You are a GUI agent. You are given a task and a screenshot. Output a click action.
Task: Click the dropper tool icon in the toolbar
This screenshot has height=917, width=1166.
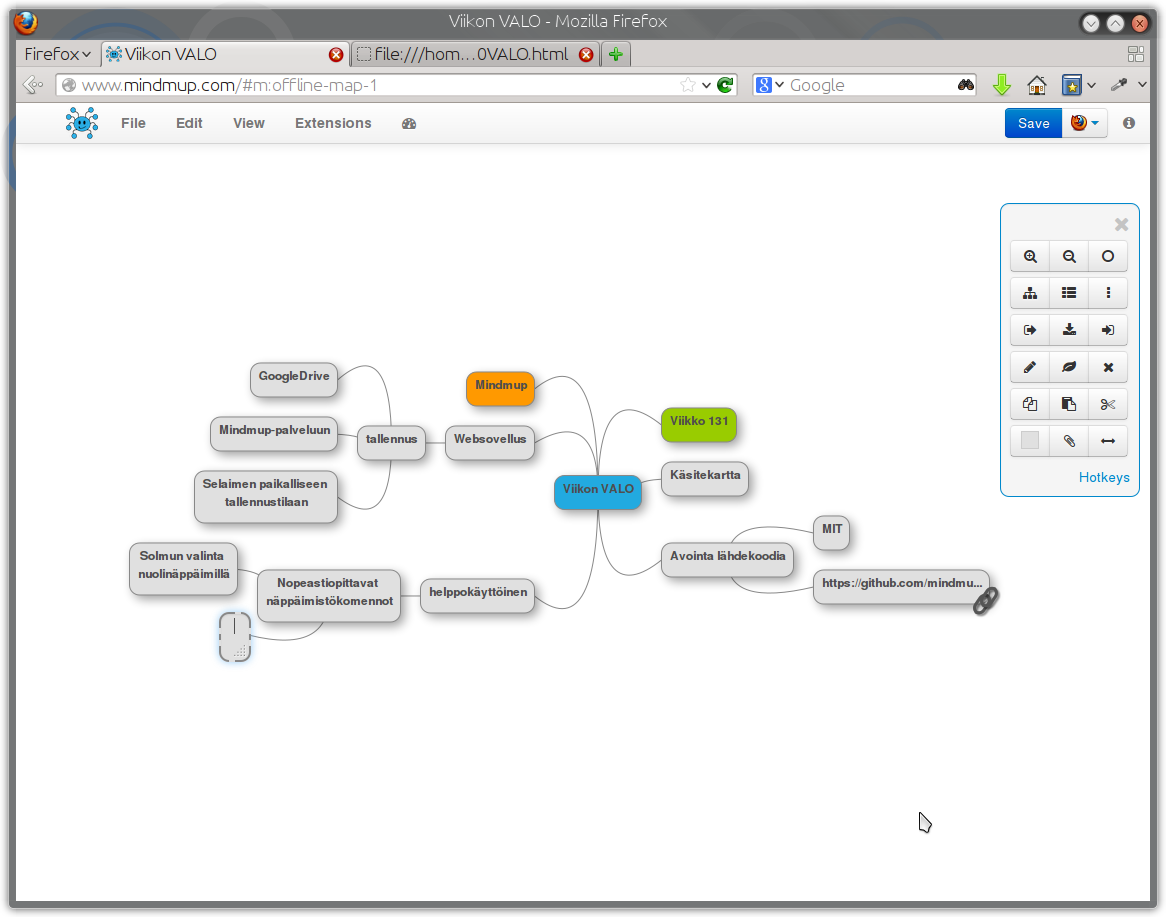click(x=1119, y=85)
